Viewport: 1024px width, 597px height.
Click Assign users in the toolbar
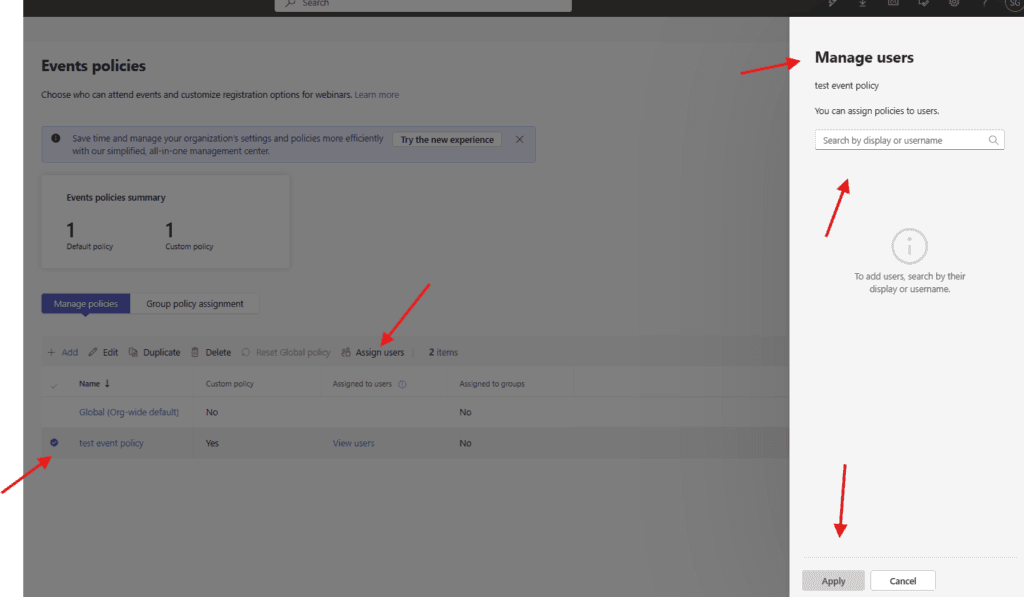[x=373, y=352]
